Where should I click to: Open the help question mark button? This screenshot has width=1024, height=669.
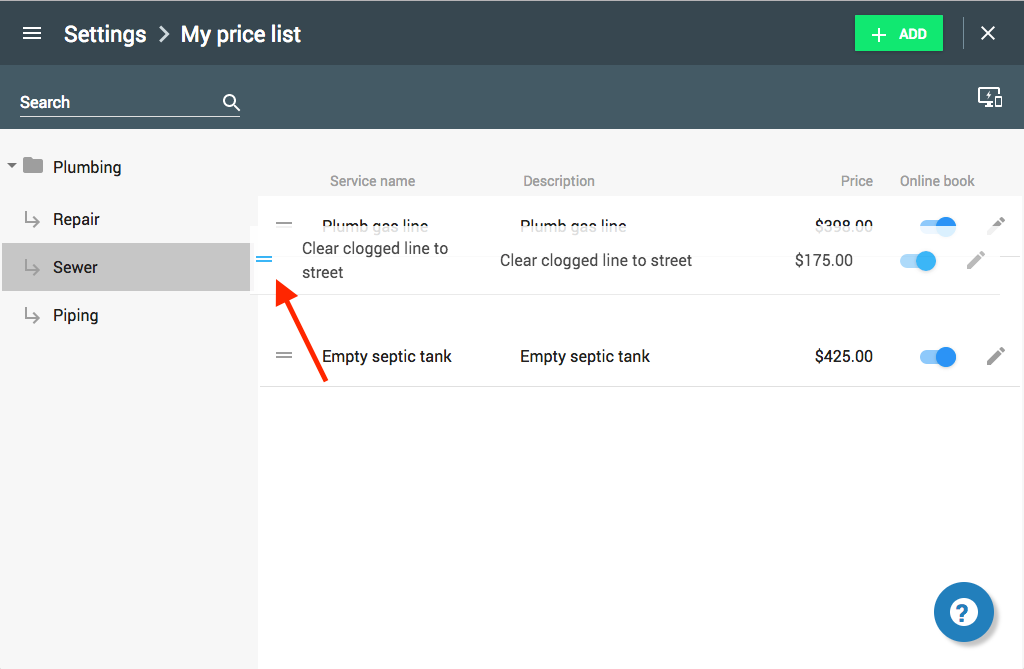[963, 612]
